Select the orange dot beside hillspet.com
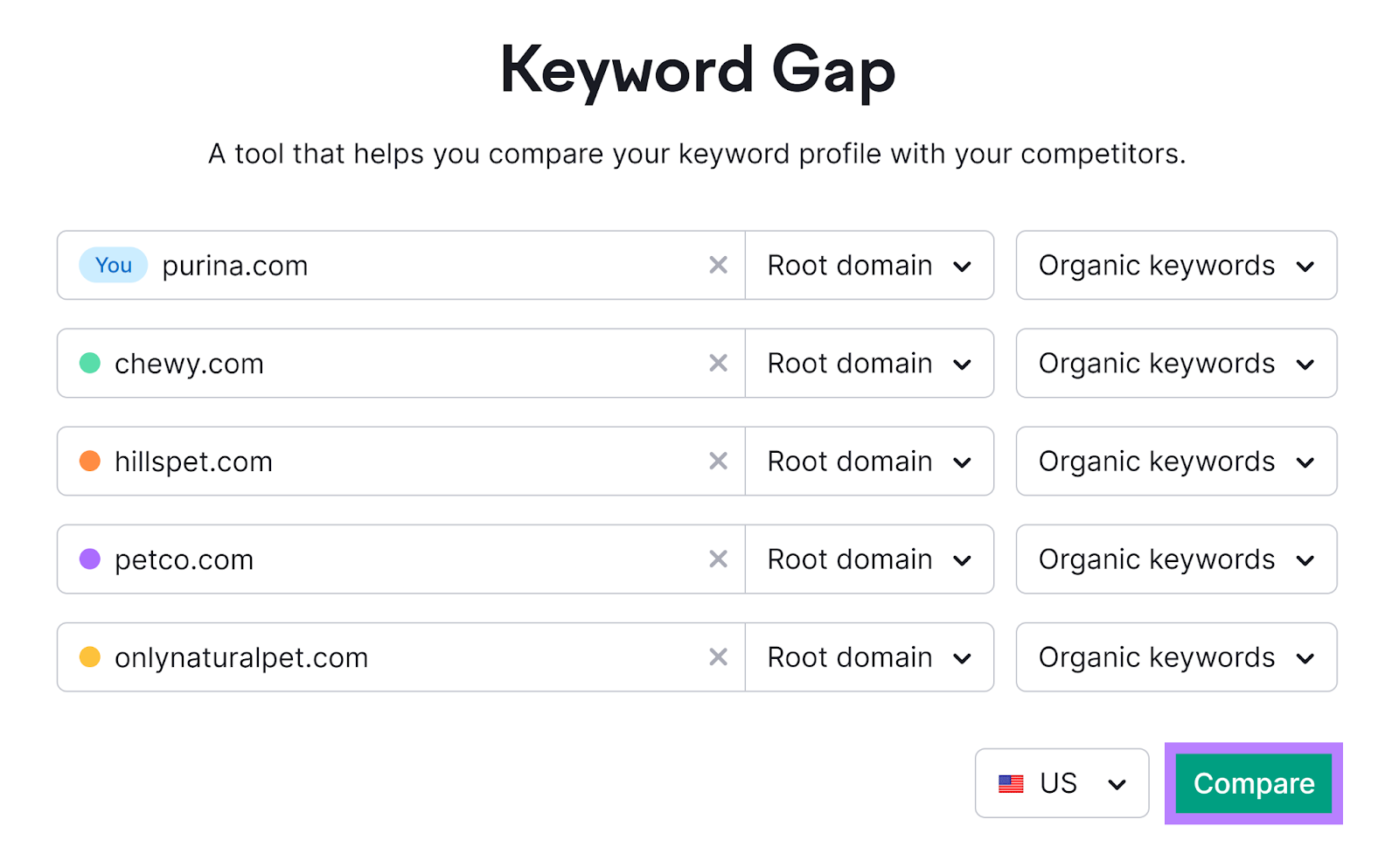Viewport: 1399px width, 868px height. (89, 461)
